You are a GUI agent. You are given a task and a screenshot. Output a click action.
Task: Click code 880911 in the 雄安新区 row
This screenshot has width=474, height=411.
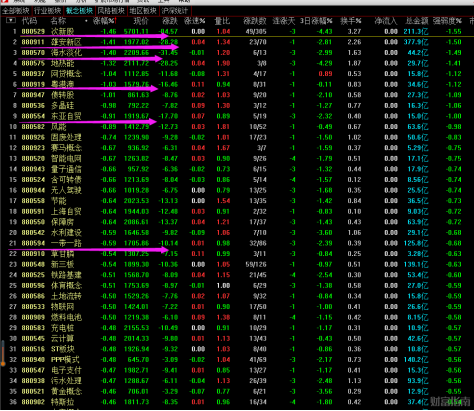pyautogui.click(x=33, y=42)
